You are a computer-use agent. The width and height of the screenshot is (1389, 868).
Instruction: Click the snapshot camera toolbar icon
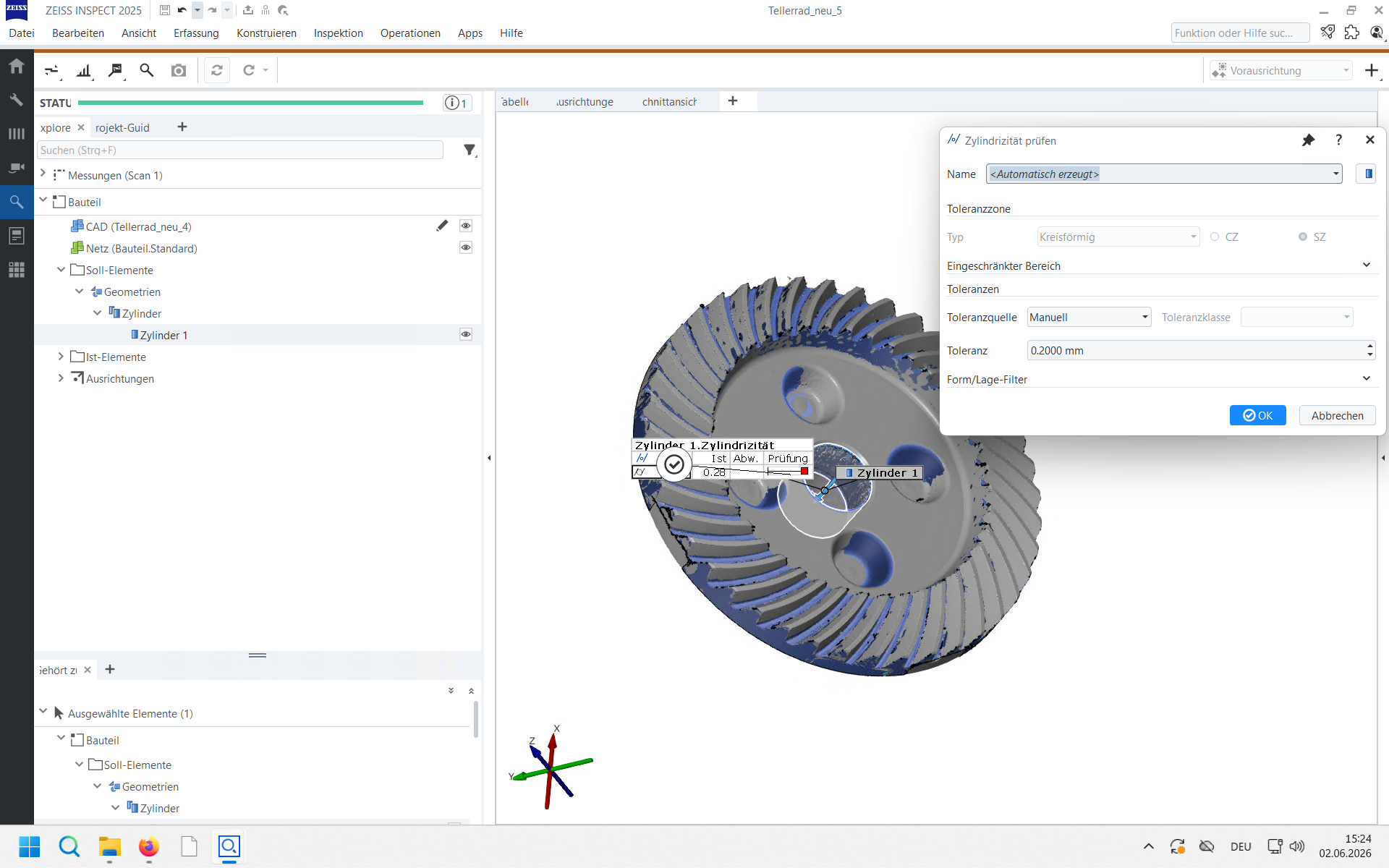(x=178, y=70)
